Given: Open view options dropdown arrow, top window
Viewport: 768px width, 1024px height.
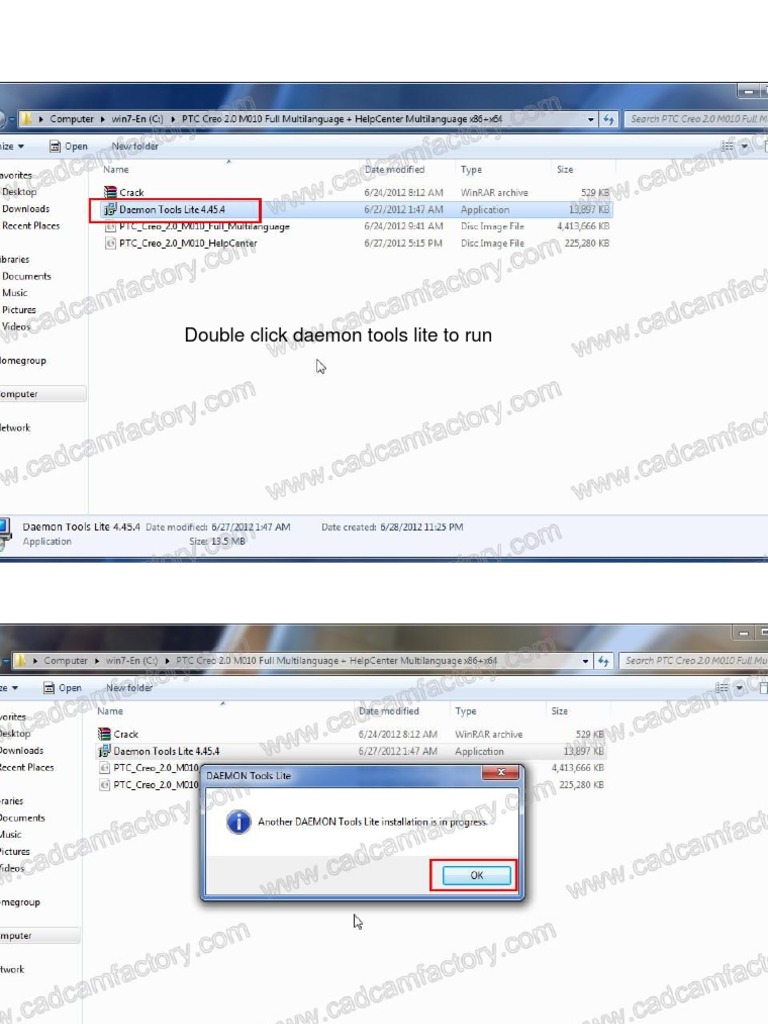Looking at the screenshot, I should point(744,146).
